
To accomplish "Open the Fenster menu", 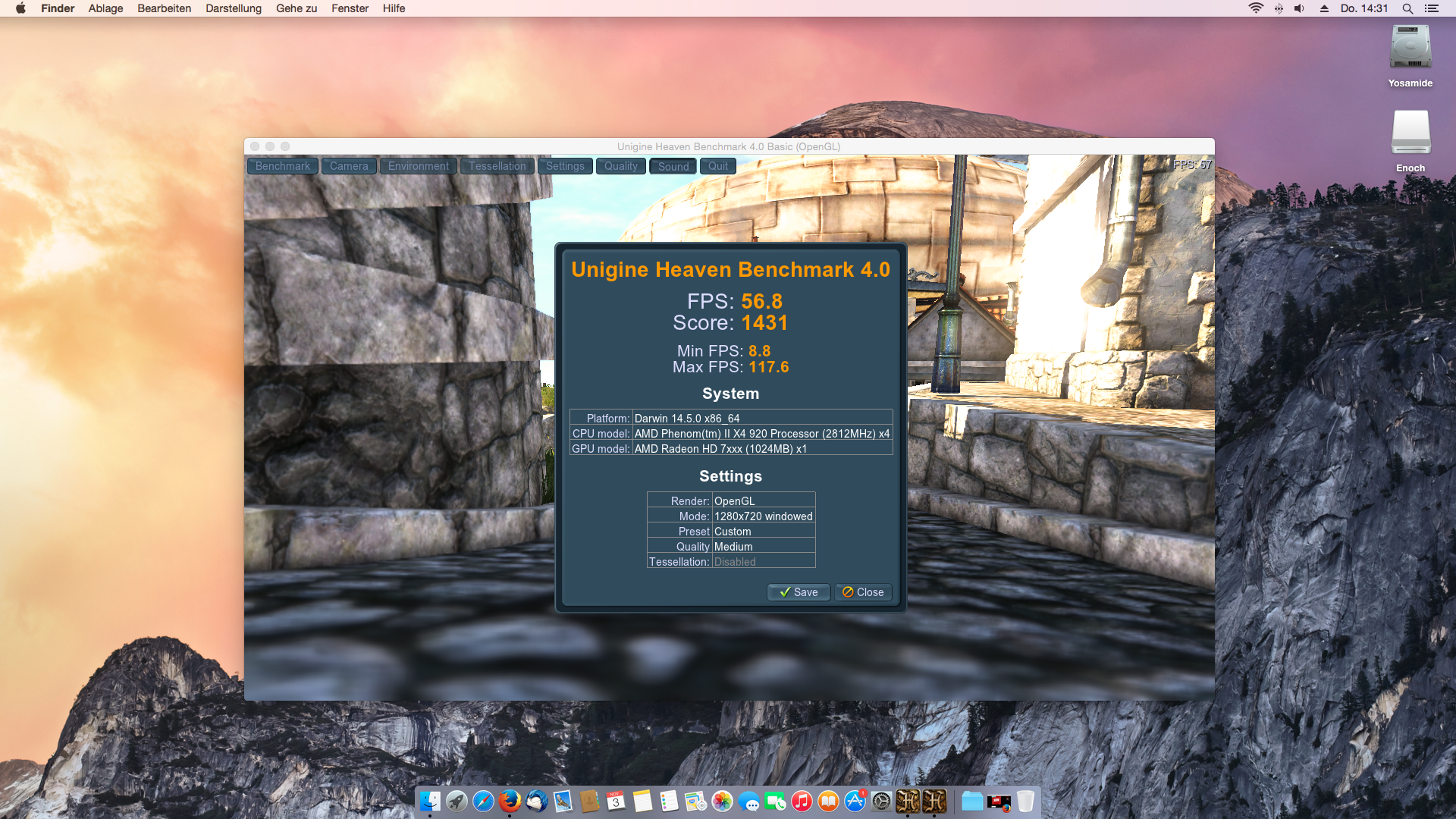I will point(350,8).
